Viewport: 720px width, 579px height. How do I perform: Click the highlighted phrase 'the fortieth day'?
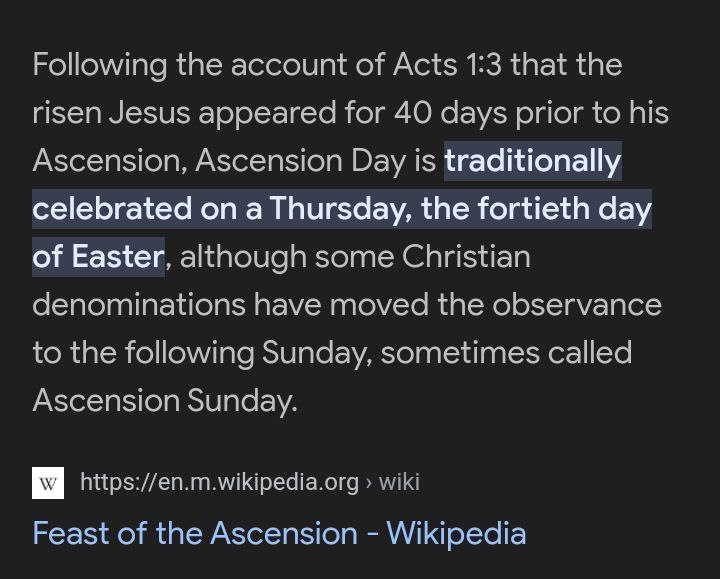[536, 208]
